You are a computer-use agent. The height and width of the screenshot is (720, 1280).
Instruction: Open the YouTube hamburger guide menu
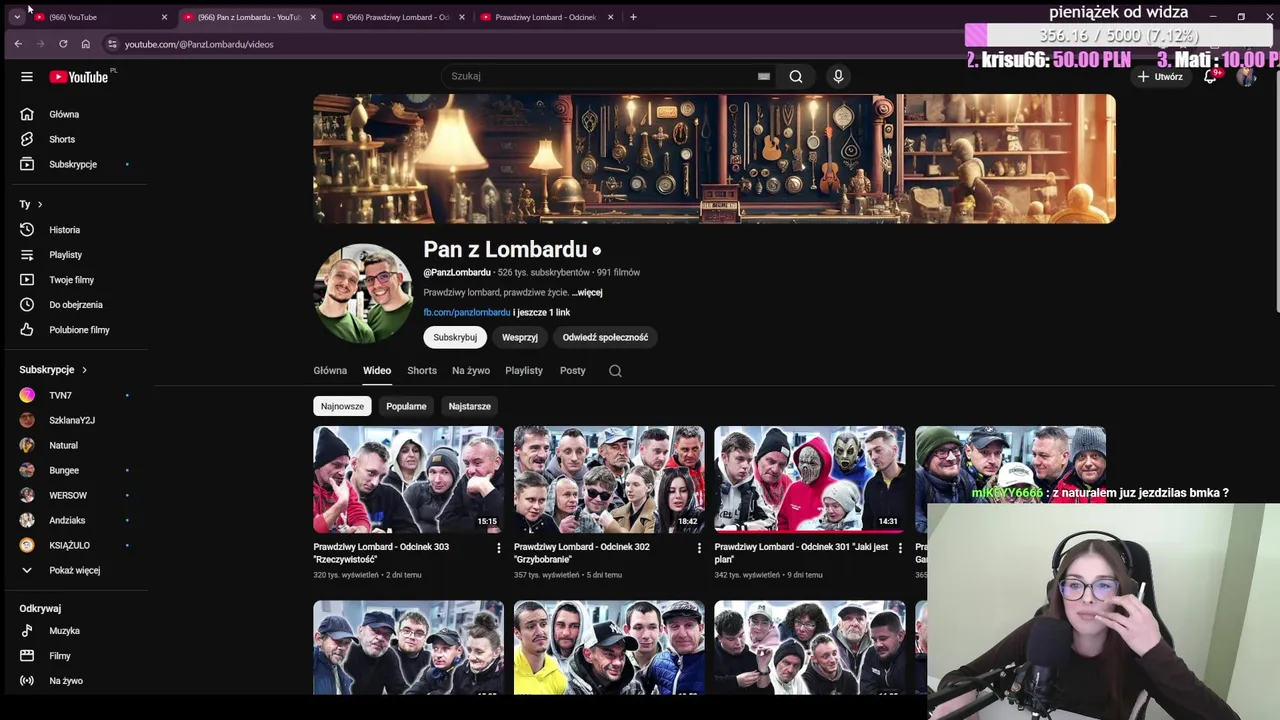27,77
